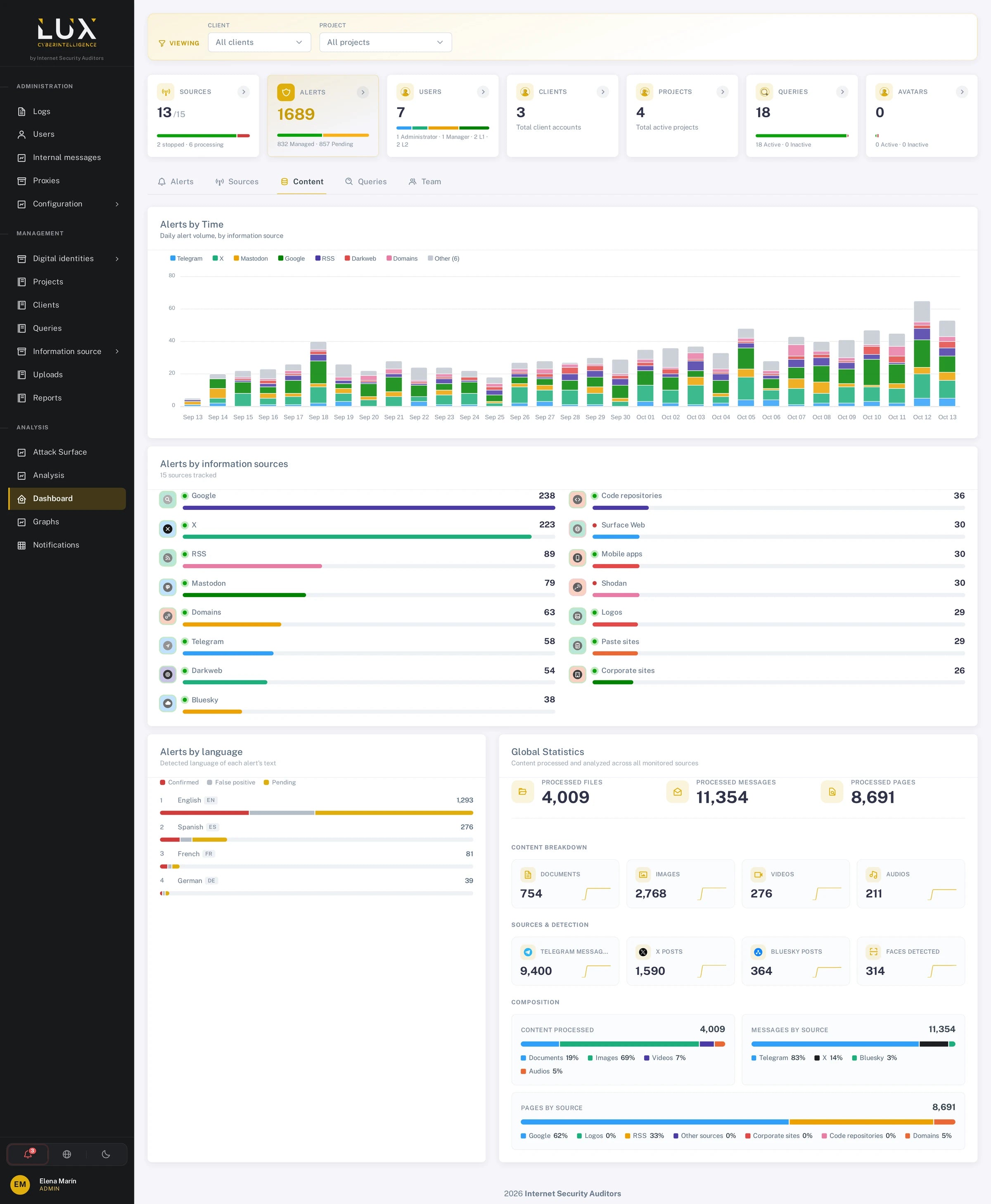Screen dimensions: 991x1204
Task: Switch to the Sources tab
Action: click(237, 182)
